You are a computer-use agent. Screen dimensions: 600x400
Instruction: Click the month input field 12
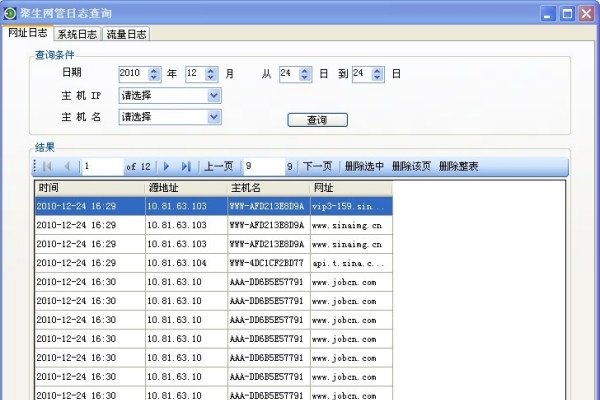pyautogui.click(x=196, y=74)
